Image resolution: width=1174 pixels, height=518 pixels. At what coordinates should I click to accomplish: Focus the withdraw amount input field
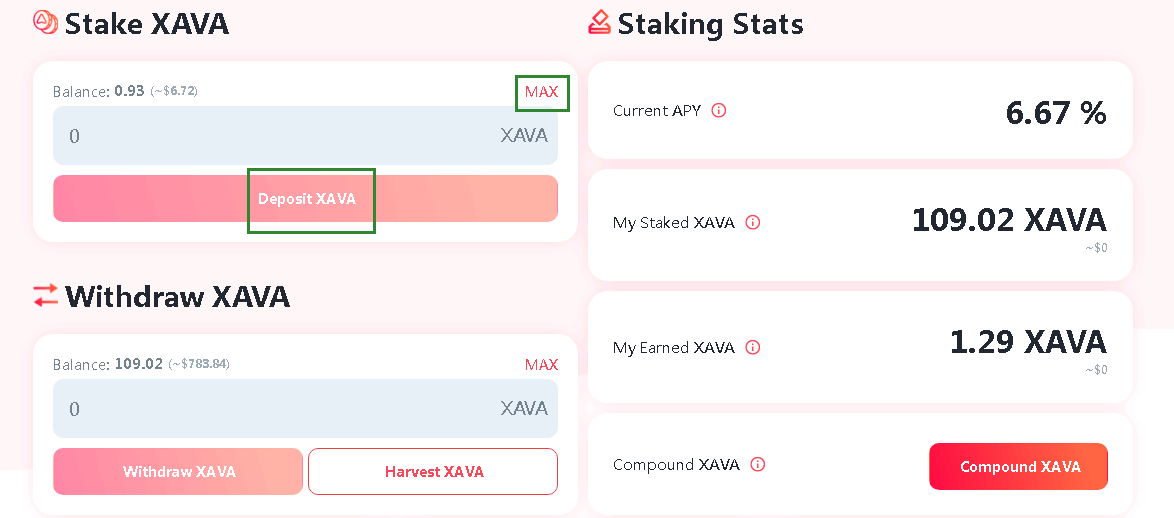305,408
